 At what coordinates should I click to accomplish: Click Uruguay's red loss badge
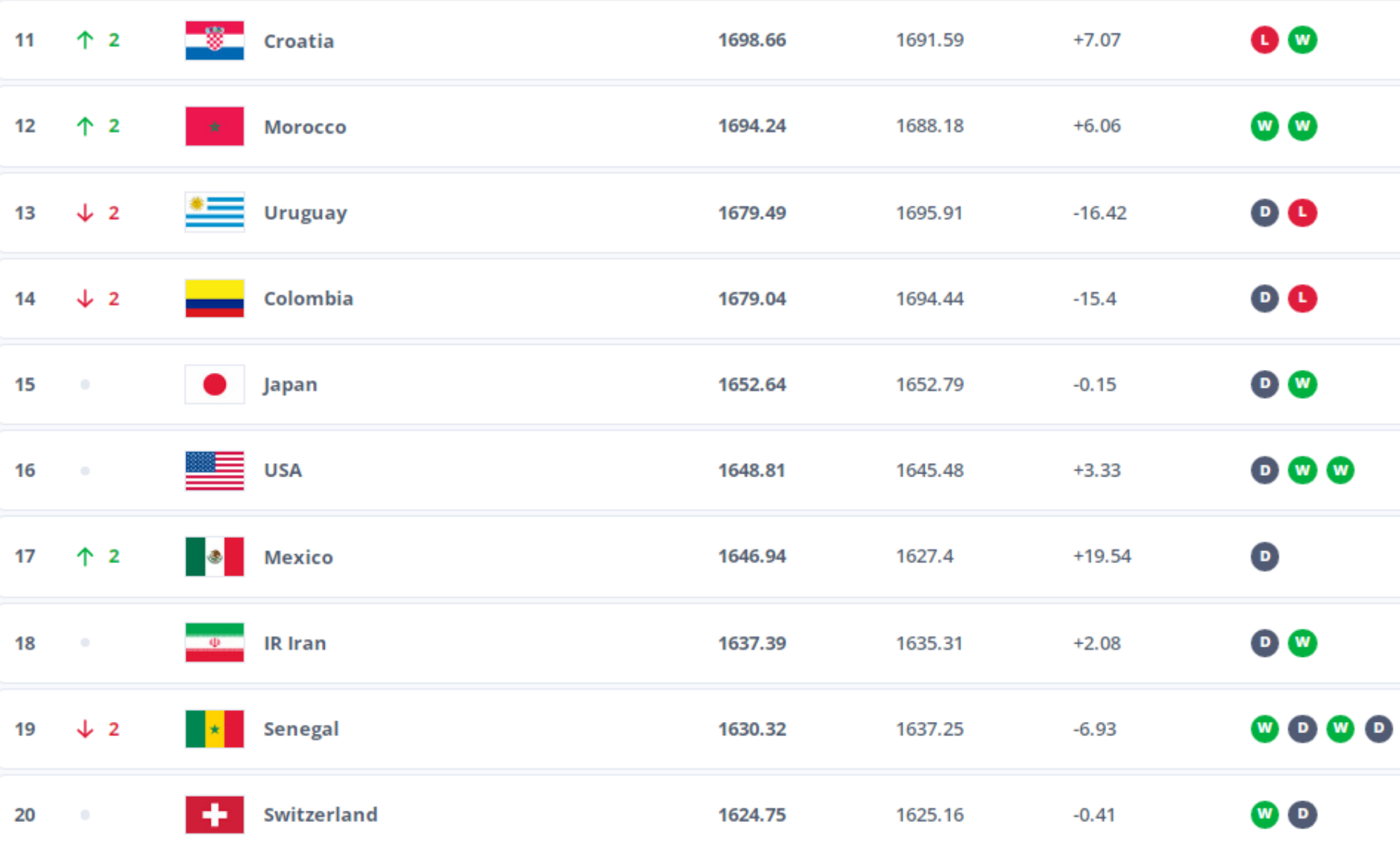pos(1302,213)
